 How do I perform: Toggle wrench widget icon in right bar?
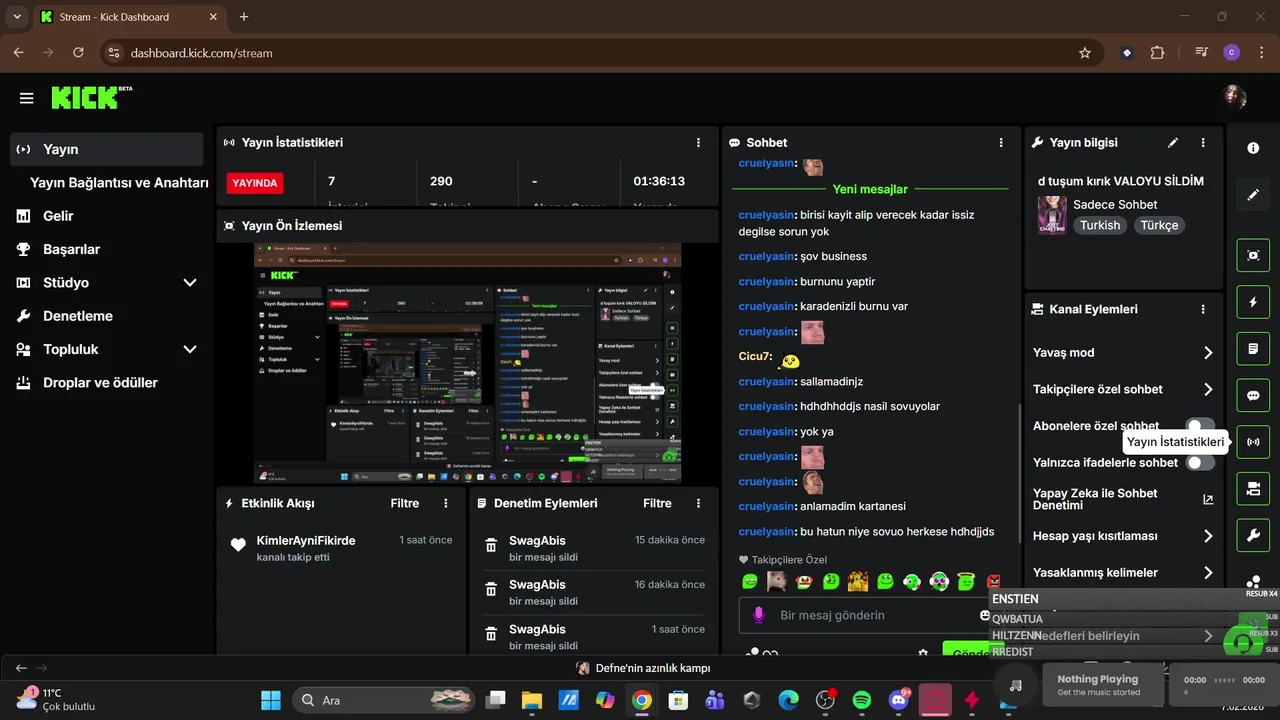(x=1253, y=536)
